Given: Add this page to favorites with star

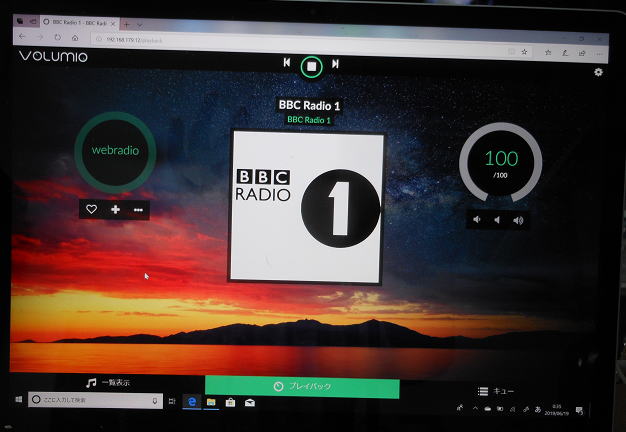Looking at the screenshot, I should coord(525,52).
